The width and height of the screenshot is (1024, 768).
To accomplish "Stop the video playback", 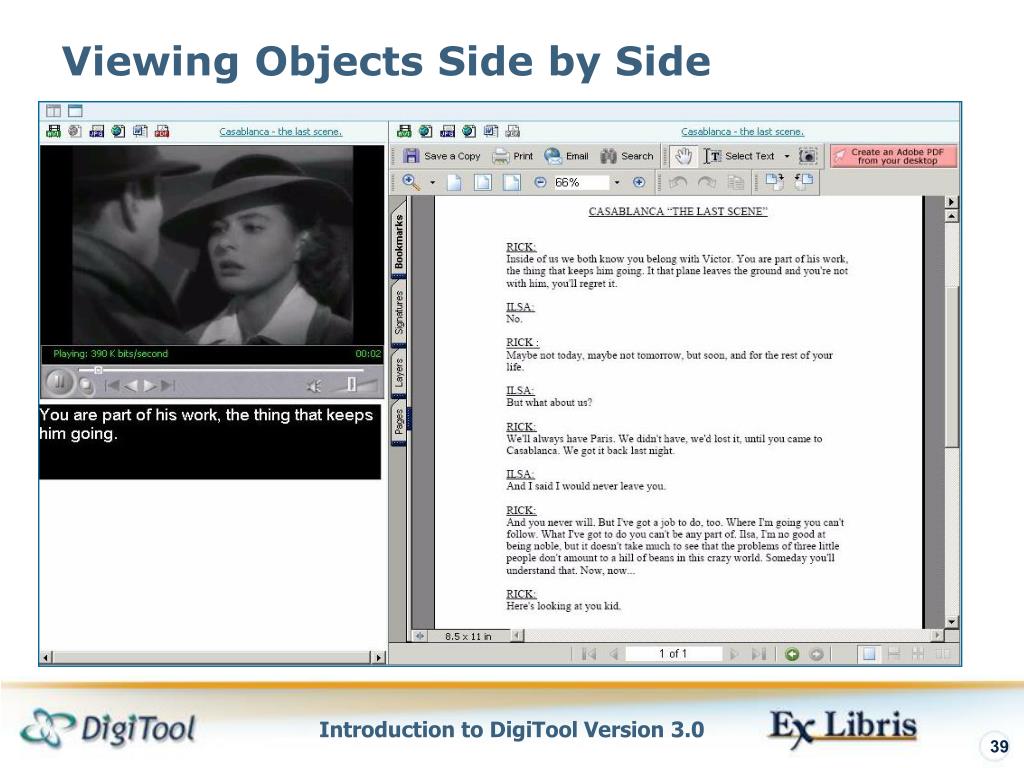I will (86, 386).
